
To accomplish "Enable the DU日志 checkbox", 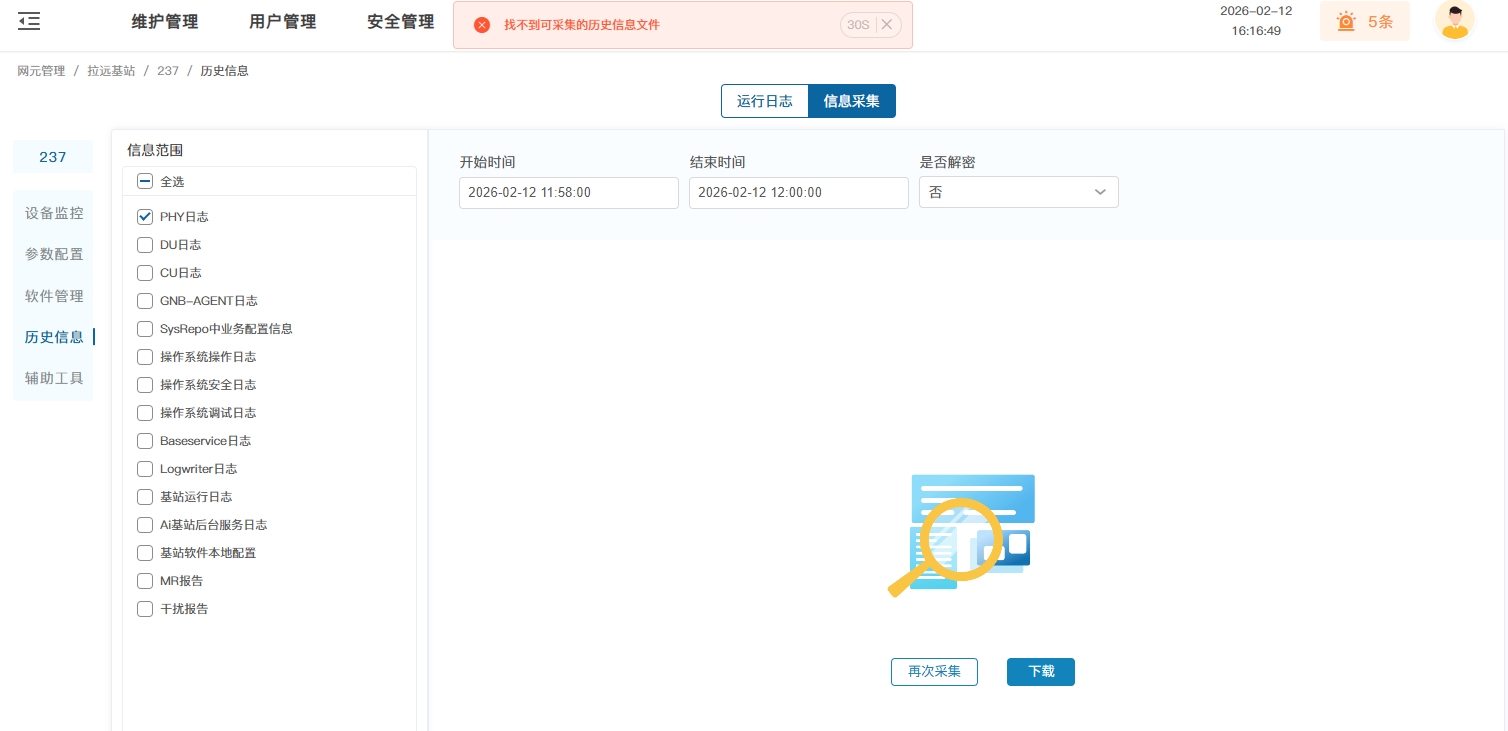I will coord(145,245).
